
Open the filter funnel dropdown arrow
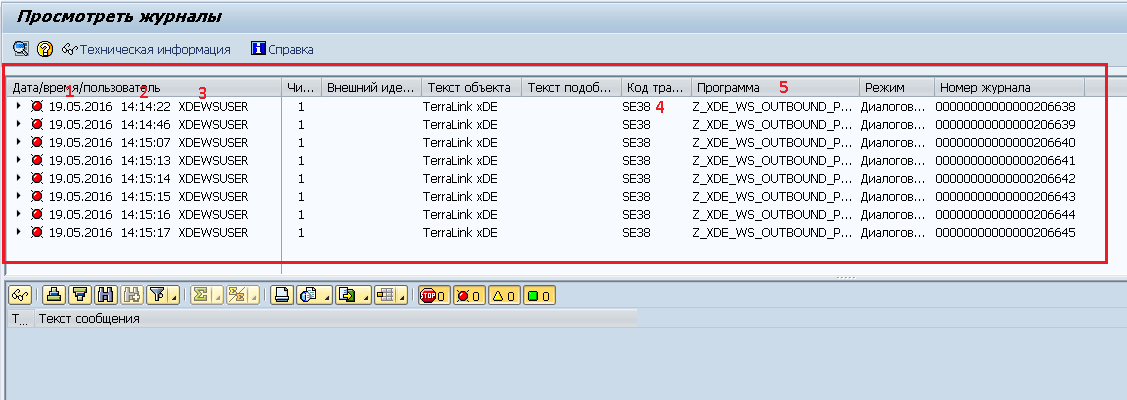[174, 295]
